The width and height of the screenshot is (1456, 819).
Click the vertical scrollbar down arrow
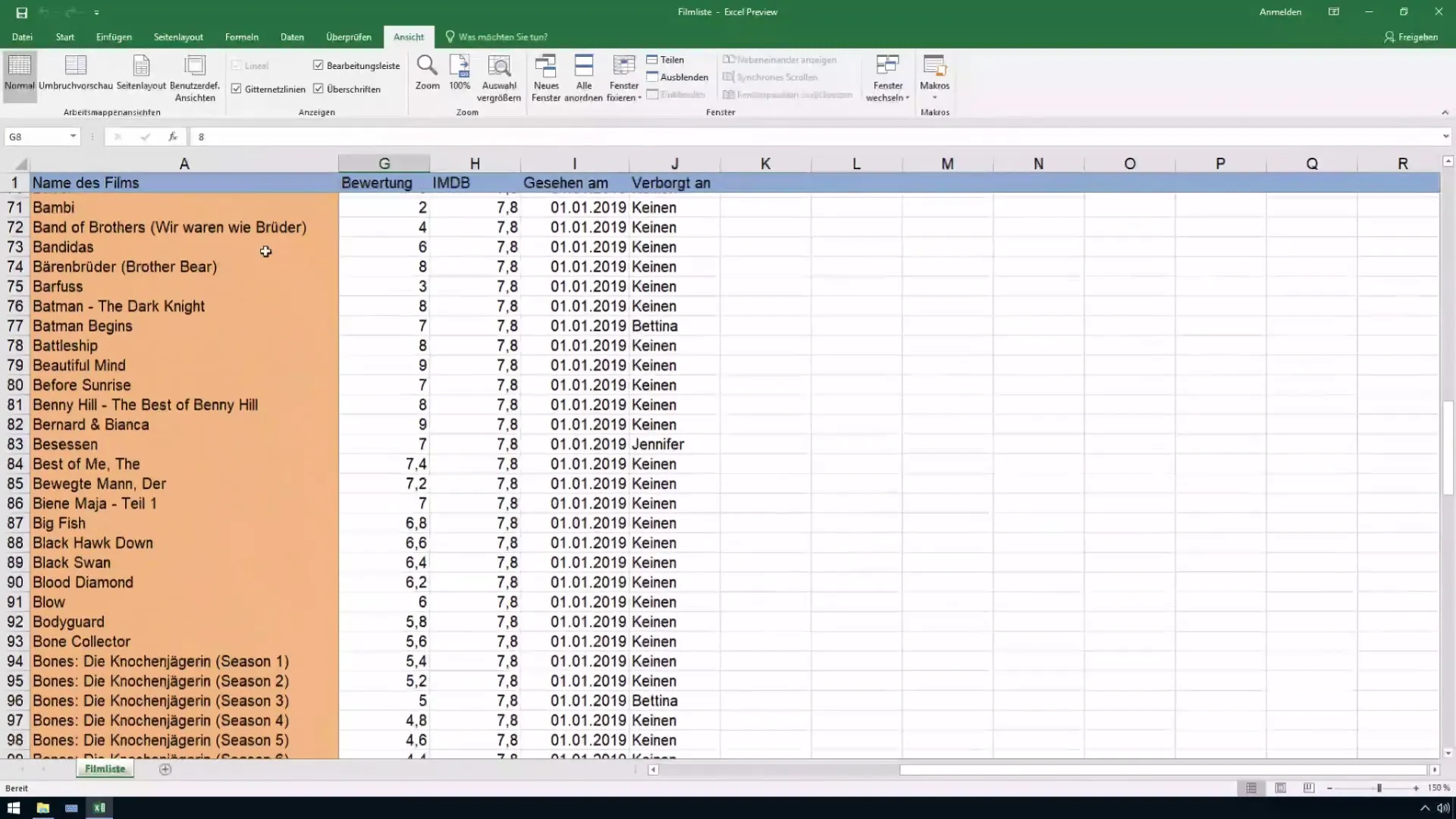coord(1448,753)
